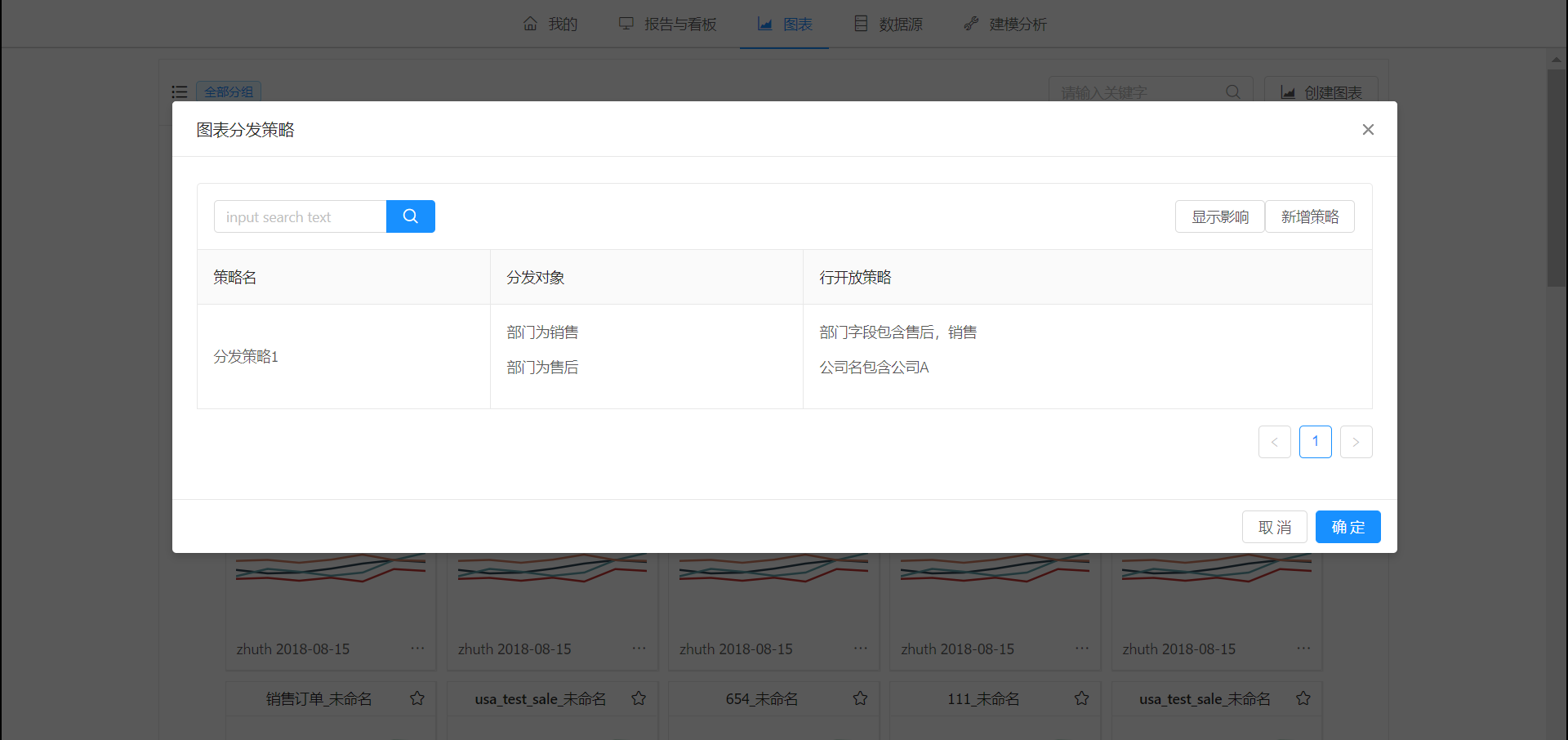This screenshot has width=1568, height=740.
Task: Click the blue search magnifier button
Action: [410, 216]
